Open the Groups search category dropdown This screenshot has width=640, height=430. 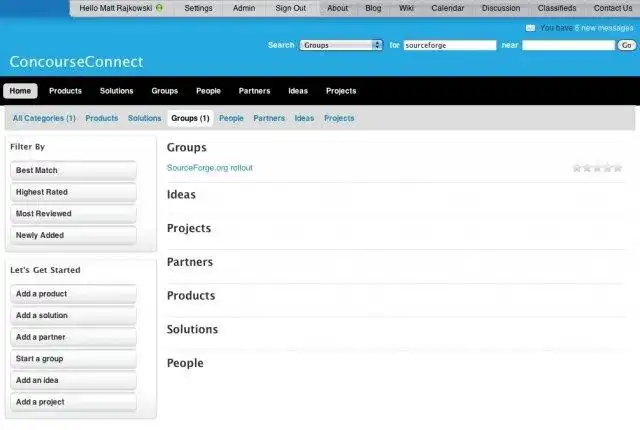tap(341, 45)
